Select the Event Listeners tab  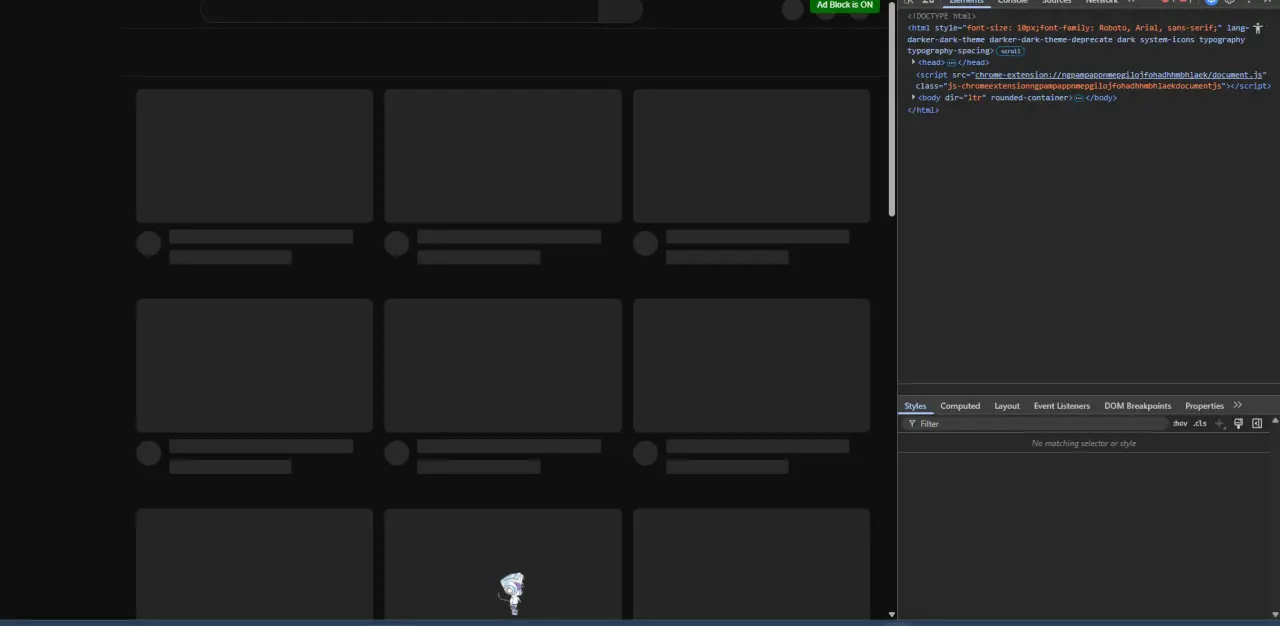tap(1061, 406)
